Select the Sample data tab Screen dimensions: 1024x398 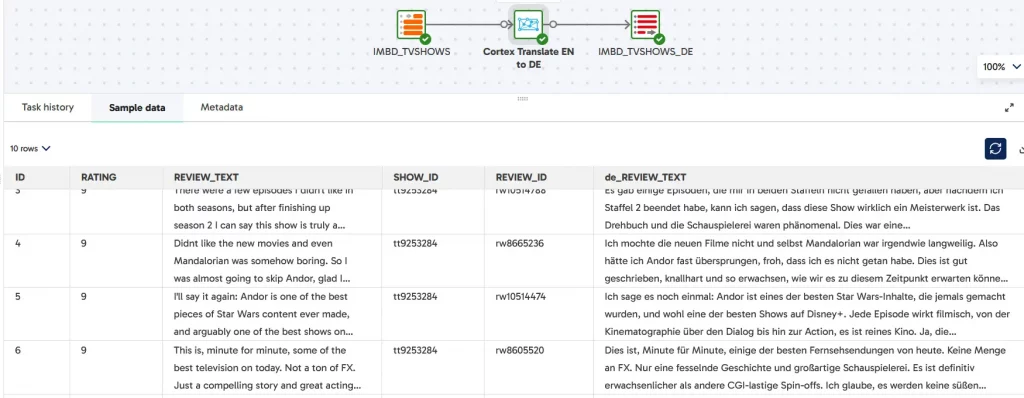pyautogui.click(x=137, y=108)
